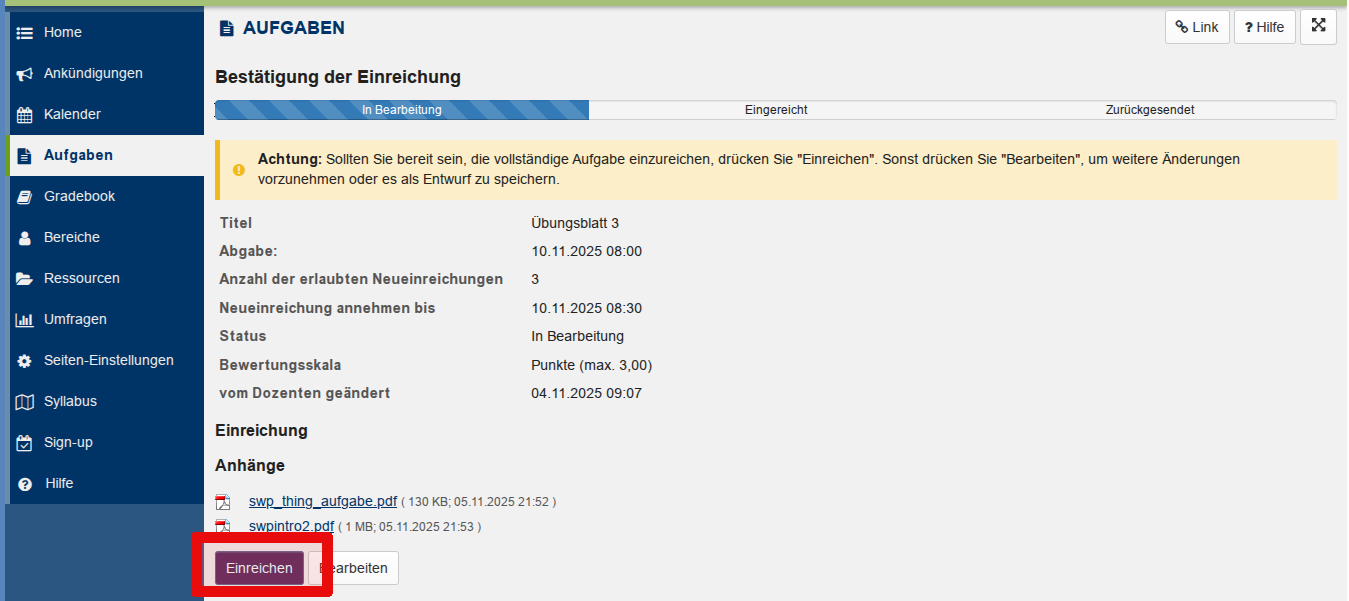This screenshot has height=601, width=1349.
Task: Toggle fullscreen with the expand arrows icon
Action: [x=1318, y=27]
